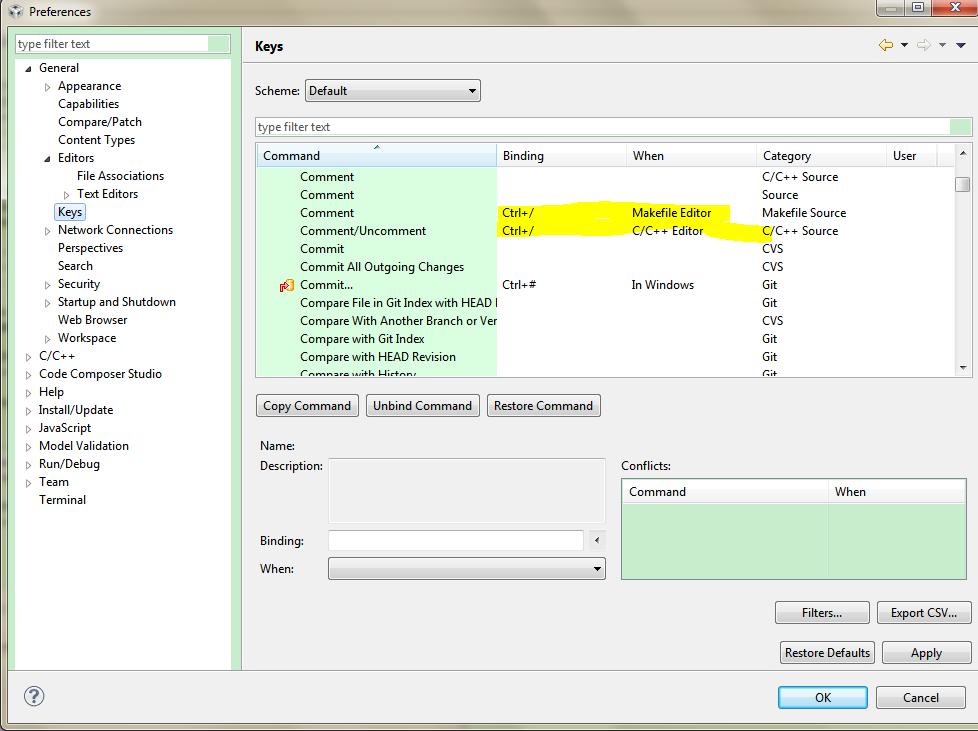978x731 pixels.
Task: Click the keys filter text field
Action: 613,127
